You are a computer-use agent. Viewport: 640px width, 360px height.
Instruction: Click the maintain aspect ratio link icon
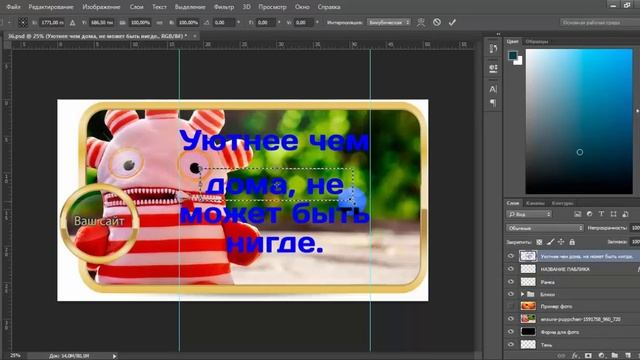click(160, 23)
